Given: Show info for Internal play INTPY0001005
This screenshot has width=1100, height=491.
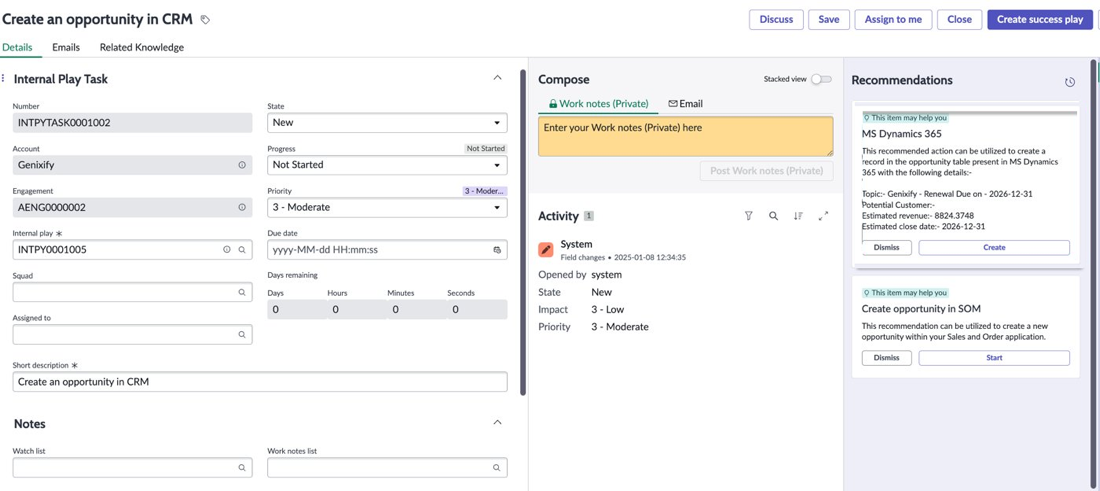Looking at the screenshot, I should (227, 249).
